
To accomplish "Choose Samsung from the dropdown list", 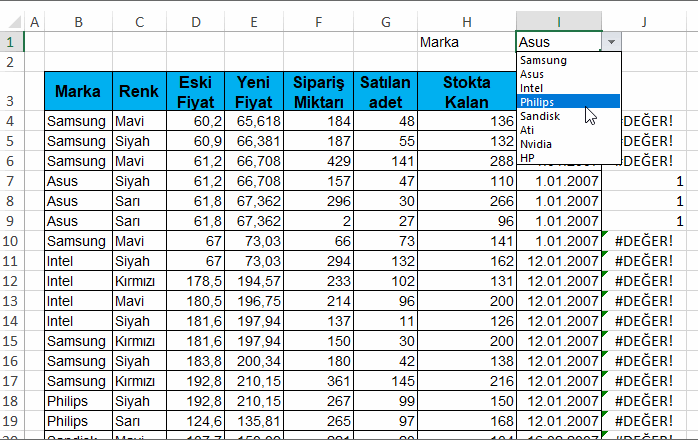I will [x=568, y=60].
